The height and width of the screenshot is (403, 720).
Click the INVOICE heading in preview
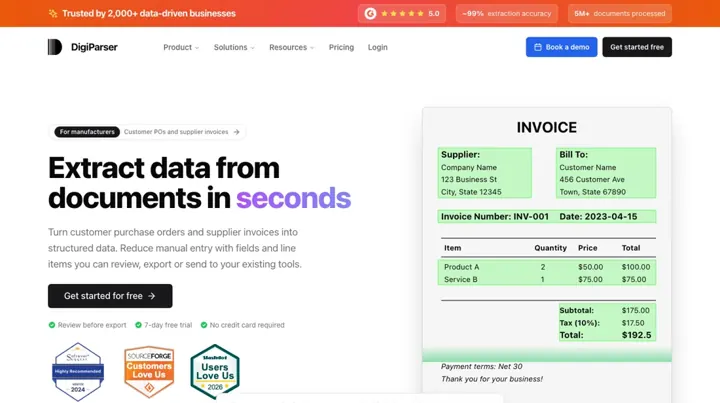[x=546, y=127]
